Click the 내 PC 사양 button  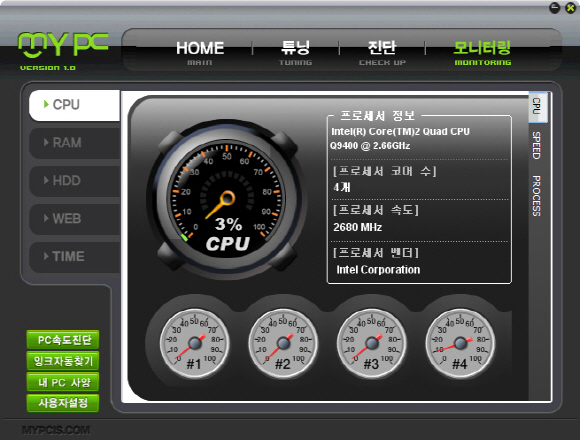pos(63,382)
